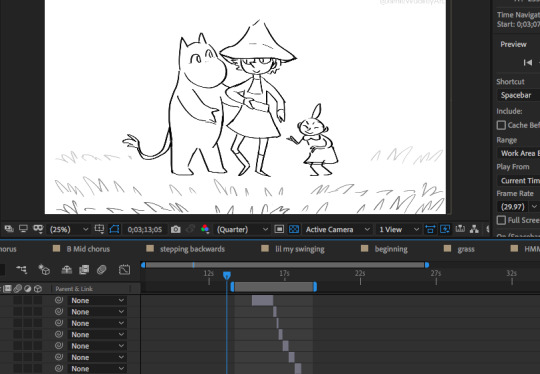Open the Spacebar shortcut dropdown

click(518, 95)
